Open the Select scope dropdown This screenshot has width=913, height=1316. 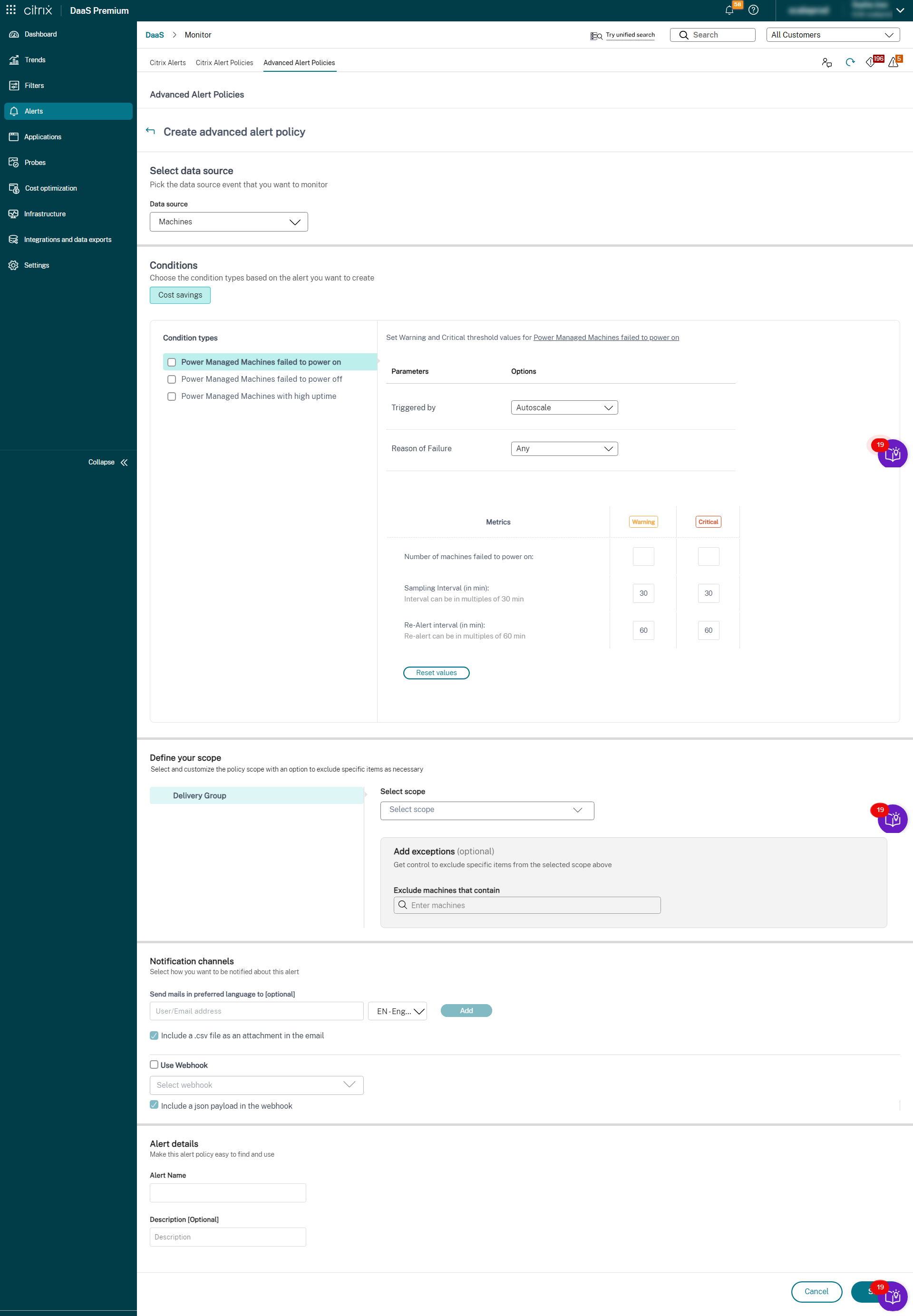pos(486,810)
